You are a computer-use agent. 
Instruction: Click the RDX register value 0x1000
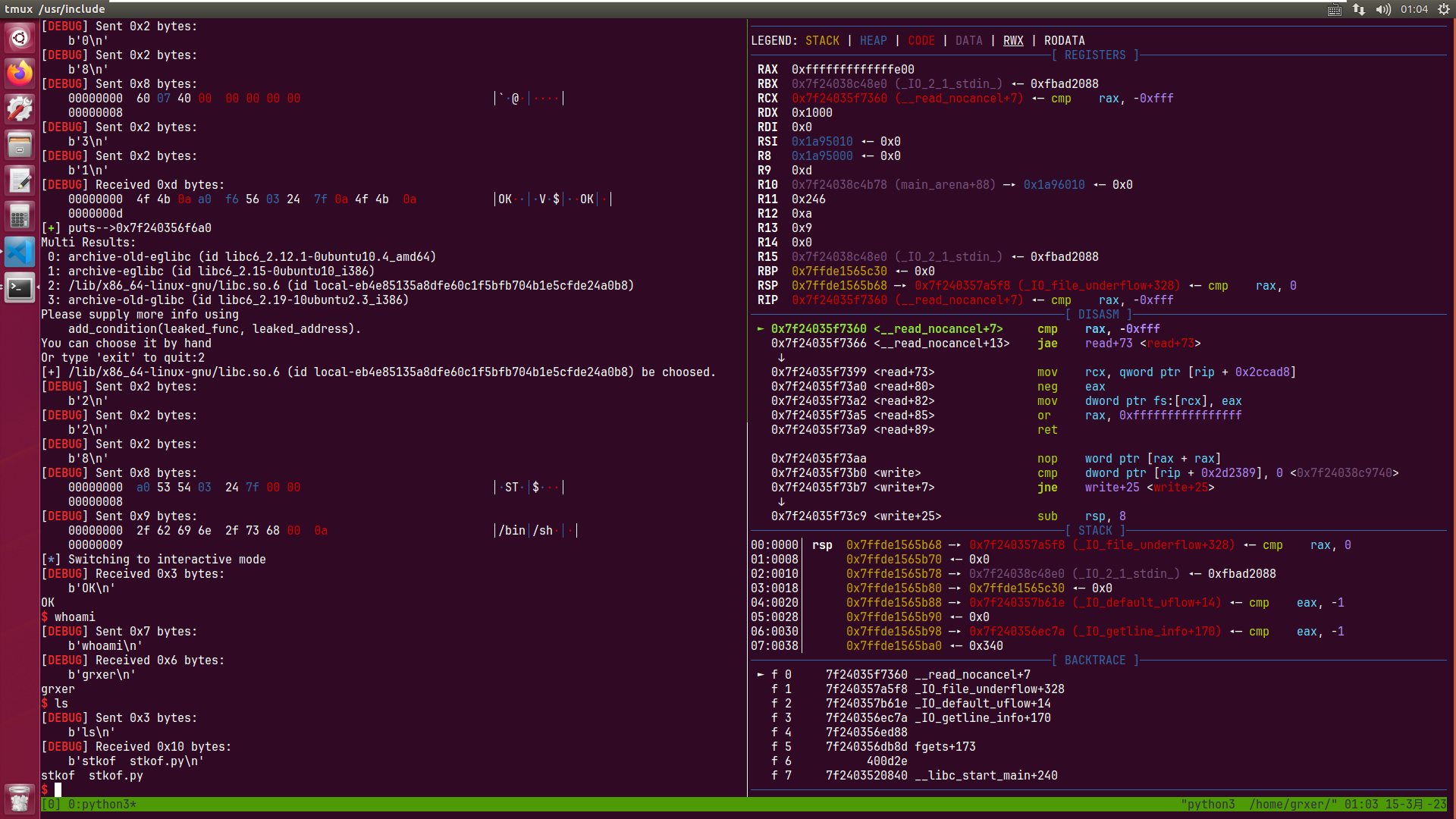click(811, 113)
